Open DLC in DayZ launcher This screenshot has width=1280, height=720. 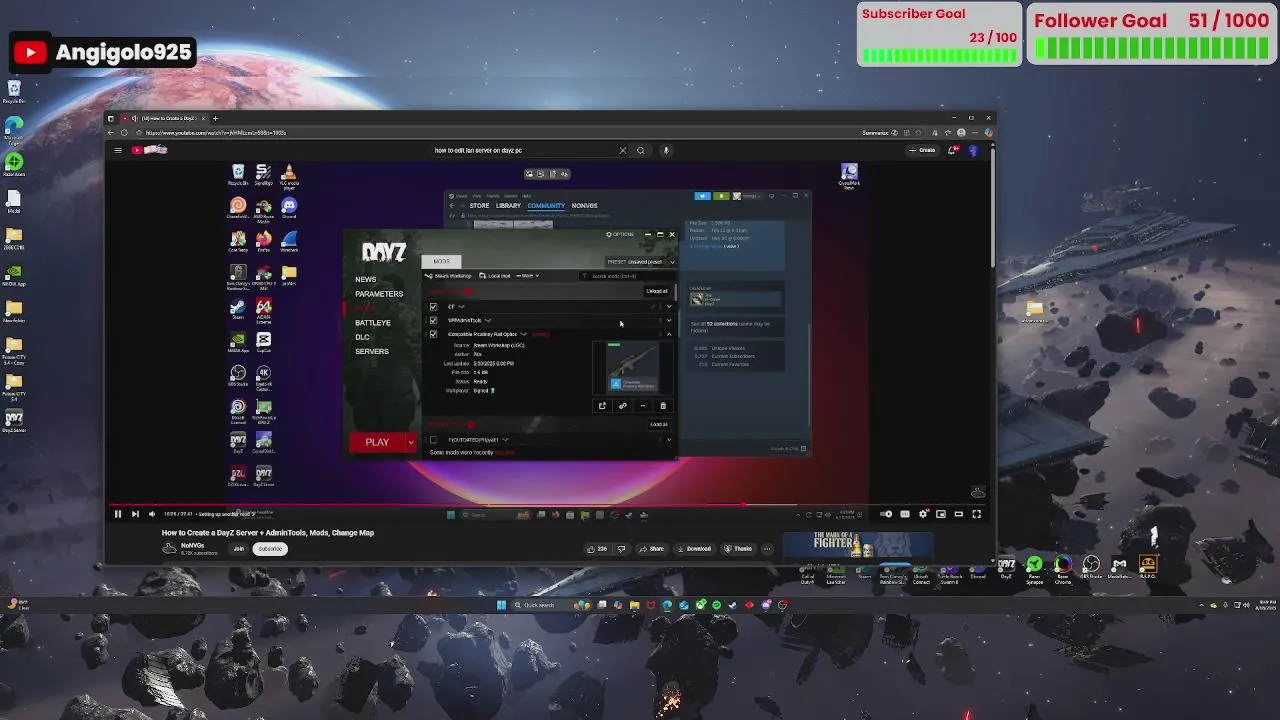362,337
